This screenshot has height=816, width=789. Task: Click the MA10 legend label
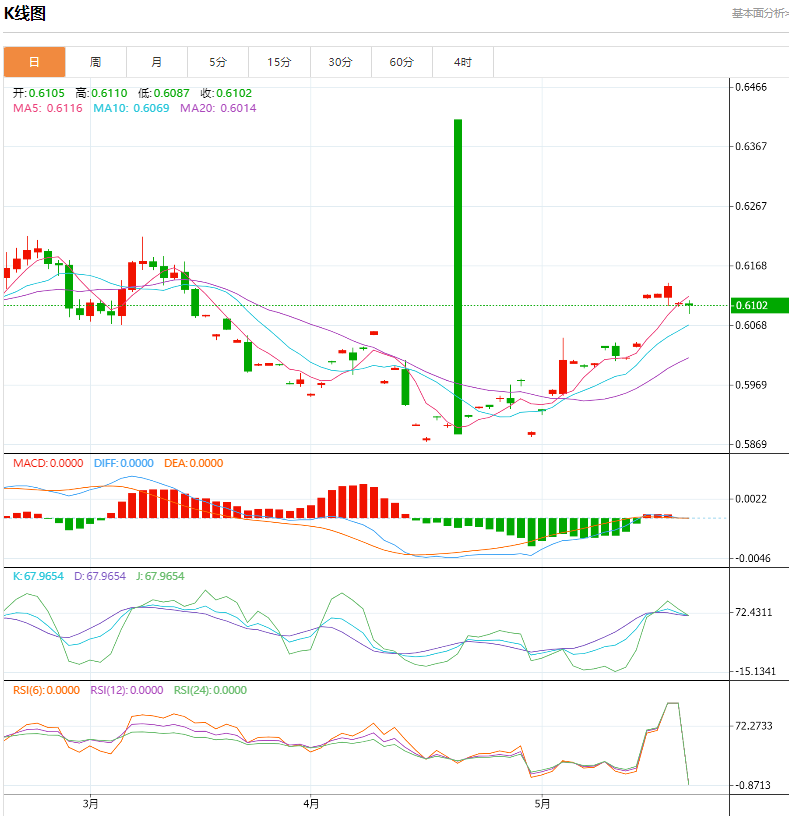pyautogui.click(x=110, y=108)
